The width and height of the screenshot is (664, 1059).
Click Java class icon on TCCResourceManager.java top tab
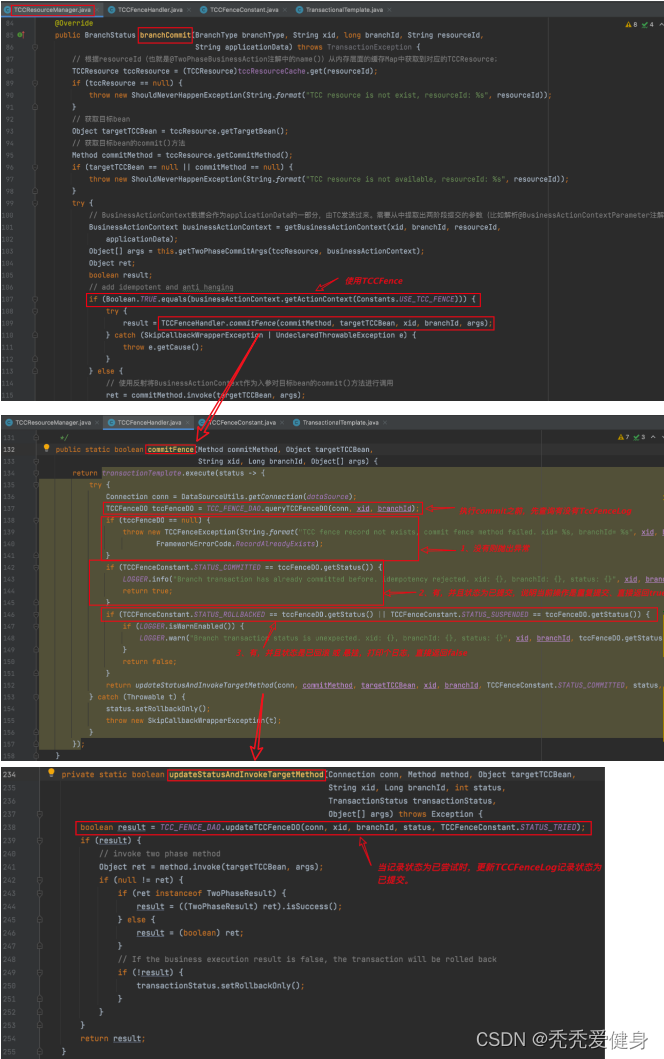[x=7, y=9]
